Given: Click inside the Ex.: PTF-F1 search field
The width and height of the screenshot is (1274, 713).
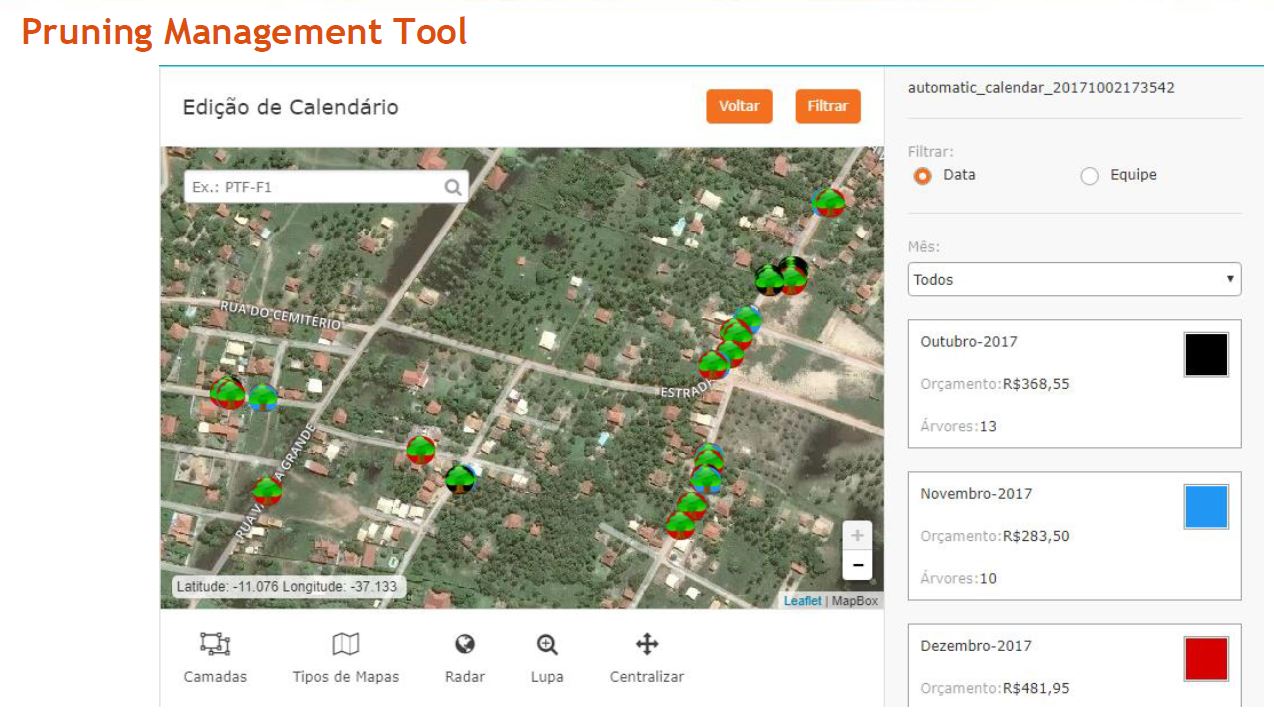Looking at the screenshot, I should tap(300, 187).
